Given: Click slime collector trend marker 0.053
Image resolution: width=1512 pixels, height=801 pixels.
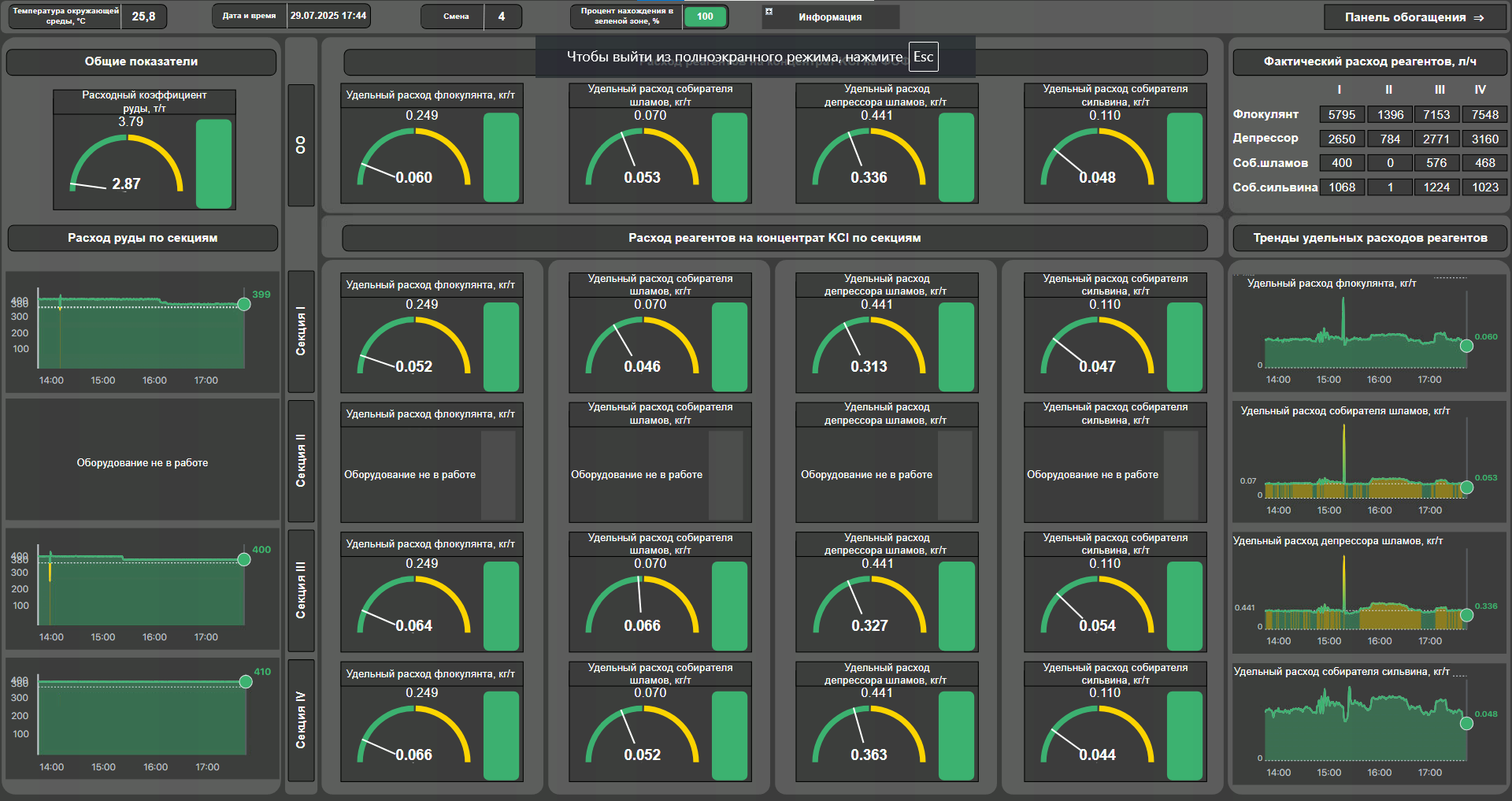Looking at the screenshot, I should [x=1466, y=488].
